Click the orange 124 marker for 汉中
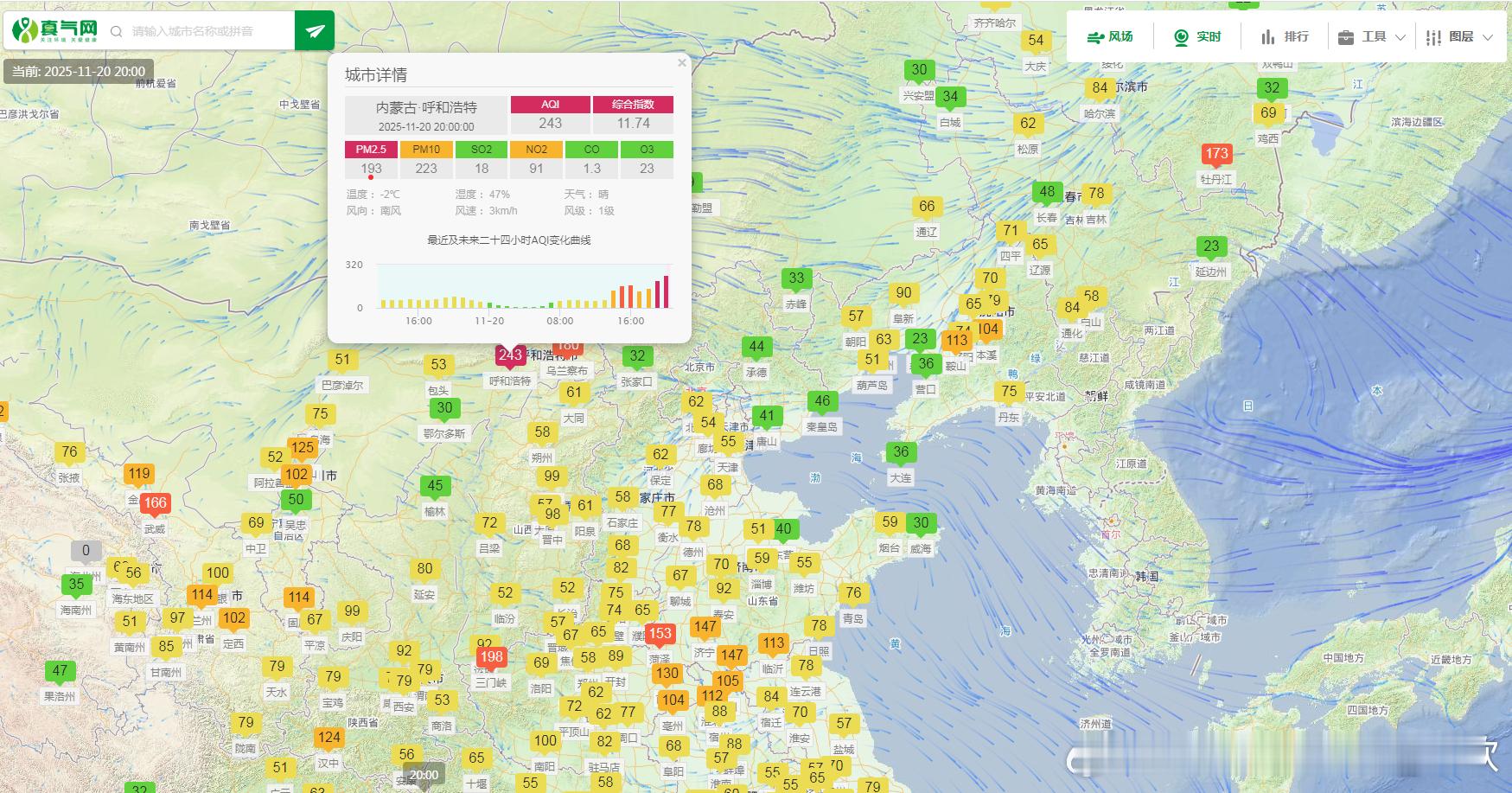Screen dimensions: 1512x793 tap(329, 739)
